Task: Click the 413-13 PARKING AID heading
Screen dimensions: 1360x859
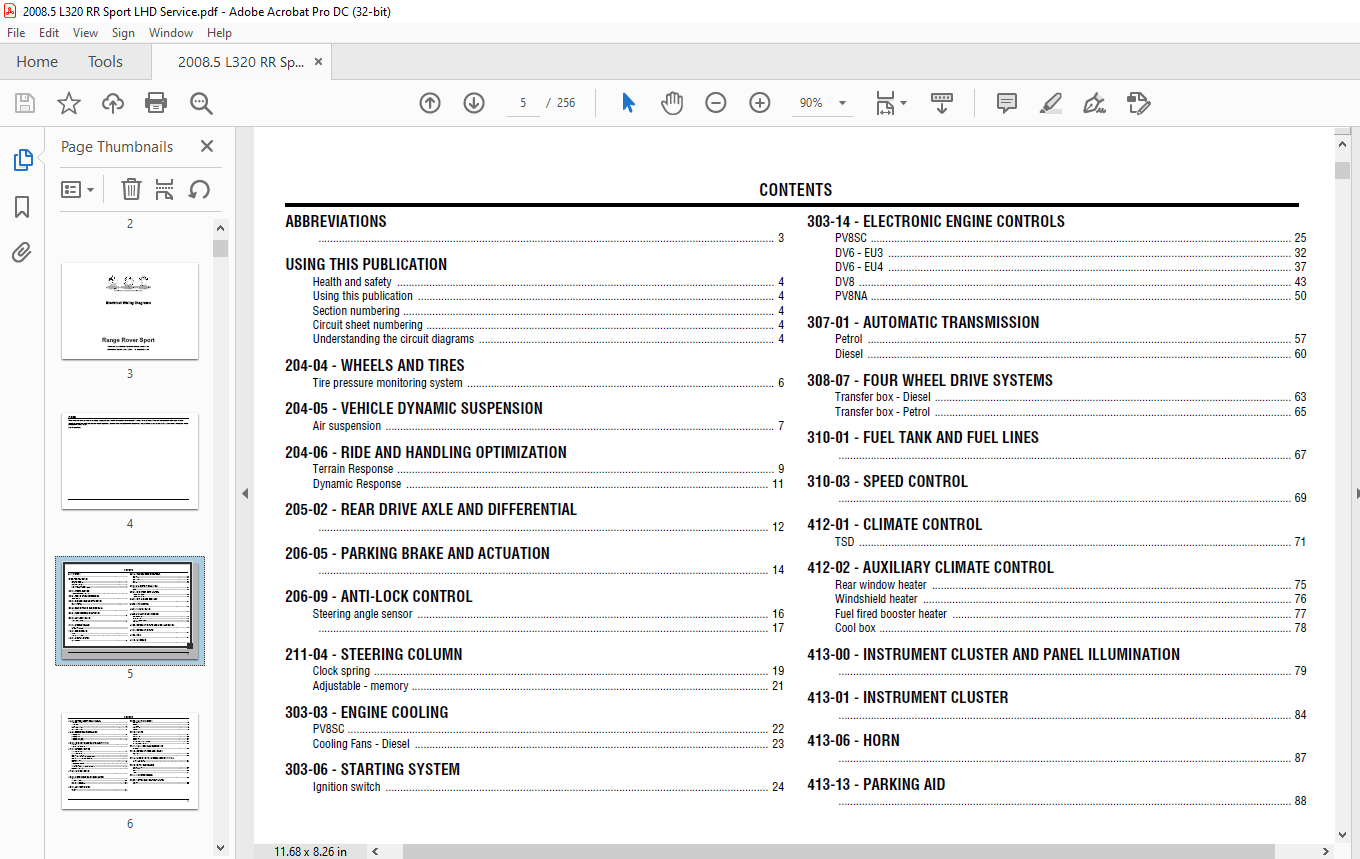Action: [x=876, y=785]
